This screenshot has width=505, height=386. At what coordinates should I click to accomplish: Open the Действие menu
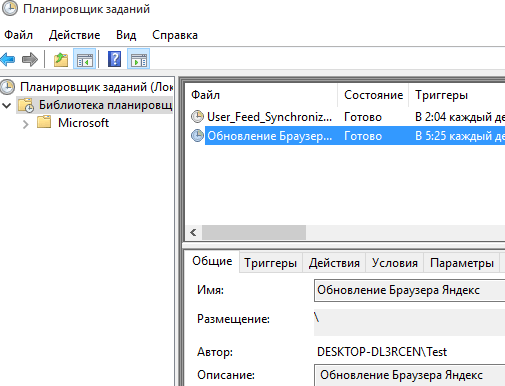[74, 35]
